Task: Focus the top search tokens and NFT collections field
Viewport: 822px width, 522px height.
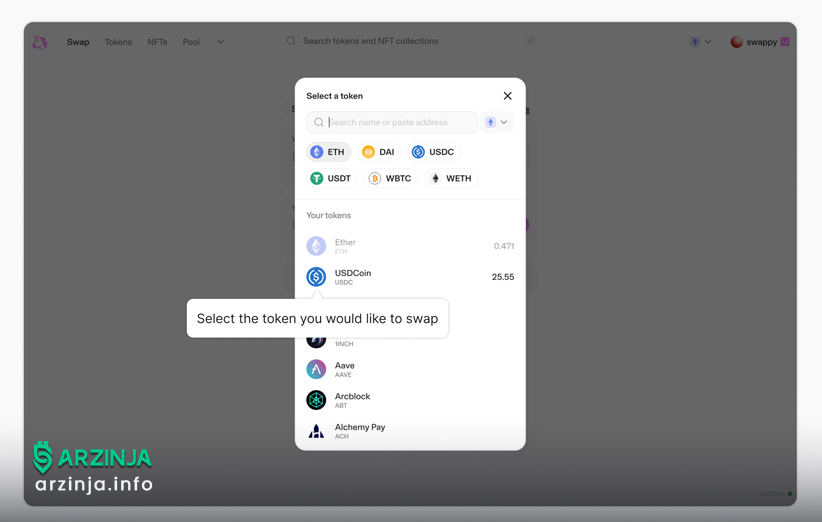Action: [410, 41]
